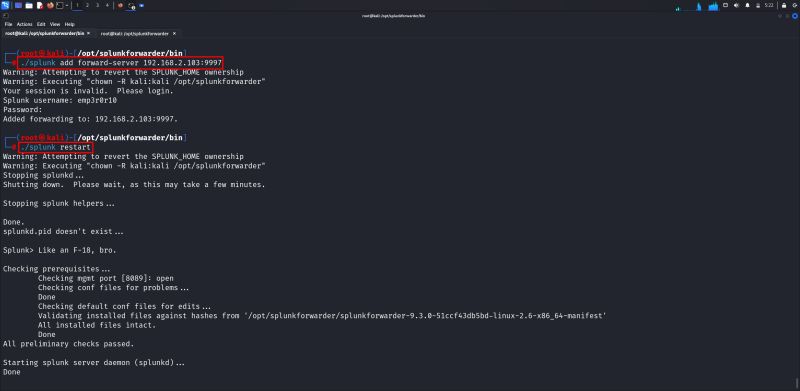Click the battery icon beside the clock

(x=758, y=6)
